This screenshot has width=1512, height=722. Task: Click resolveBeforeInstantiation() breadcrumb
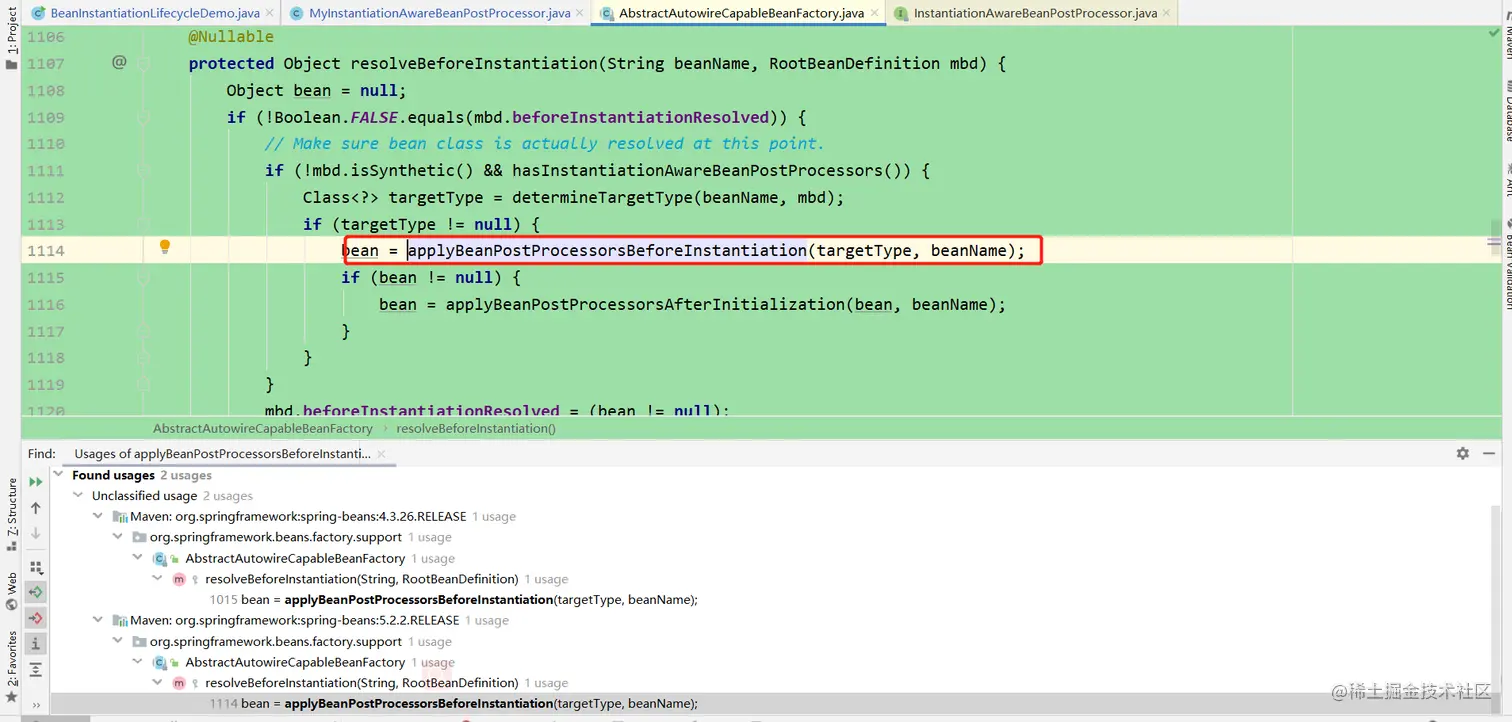[476, 428]
